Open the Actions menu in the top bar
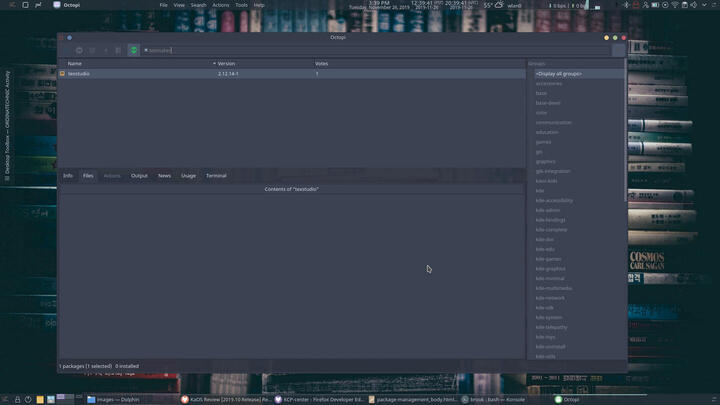720x405 pixels. pyautogui.click(x=220, y=5)
